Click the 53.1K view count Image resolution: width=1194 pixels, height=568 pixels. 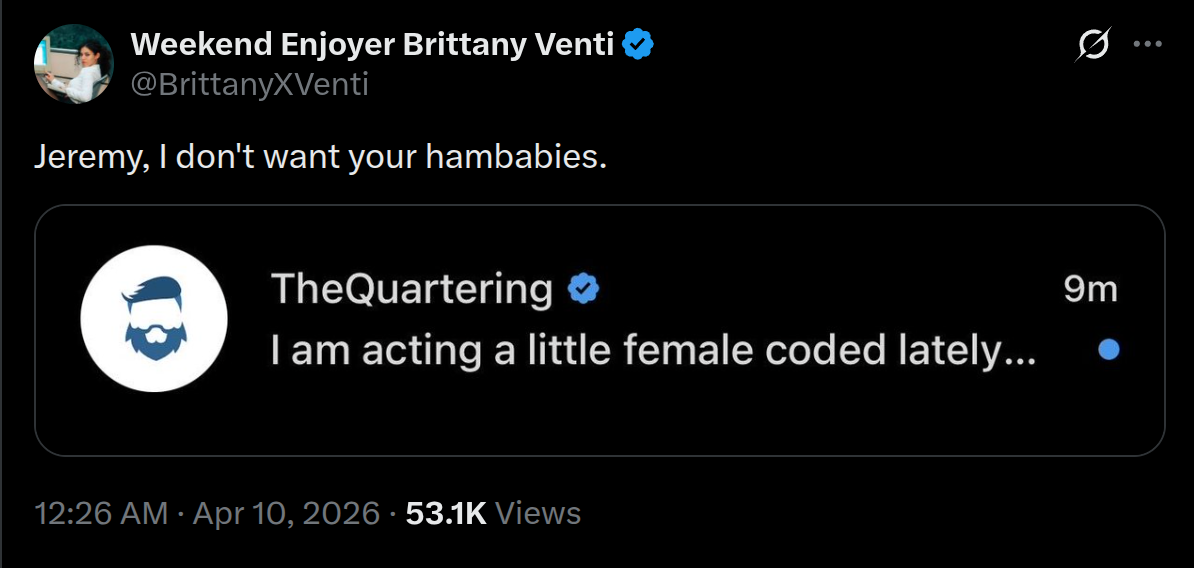[x=446, y=513]
